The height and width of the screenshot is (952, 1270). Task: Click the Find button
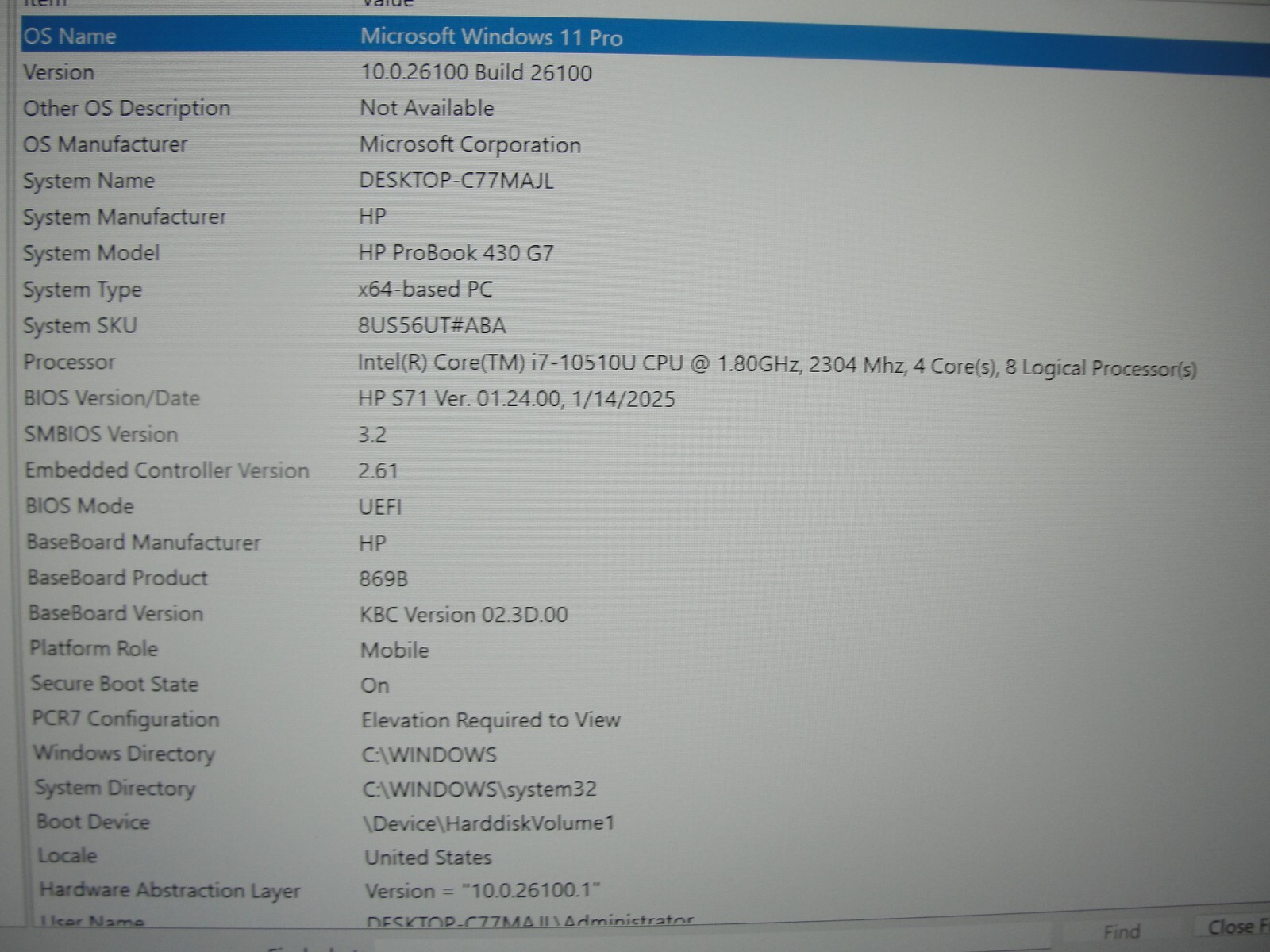click(x=1122, y=931)
